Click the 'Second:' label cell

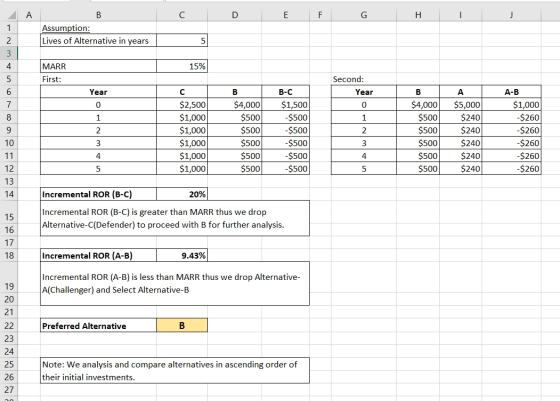point(364,79)
